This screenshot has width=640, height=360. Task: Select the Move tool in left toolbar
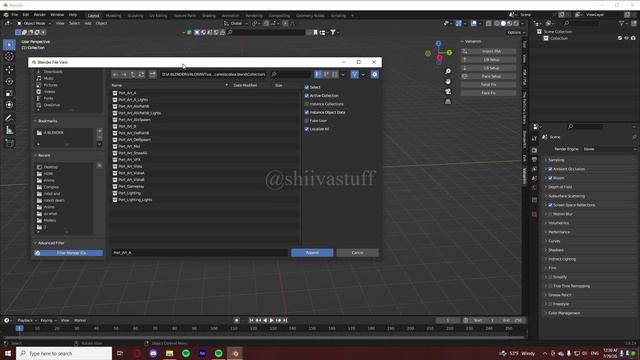[x=9, y=69]
